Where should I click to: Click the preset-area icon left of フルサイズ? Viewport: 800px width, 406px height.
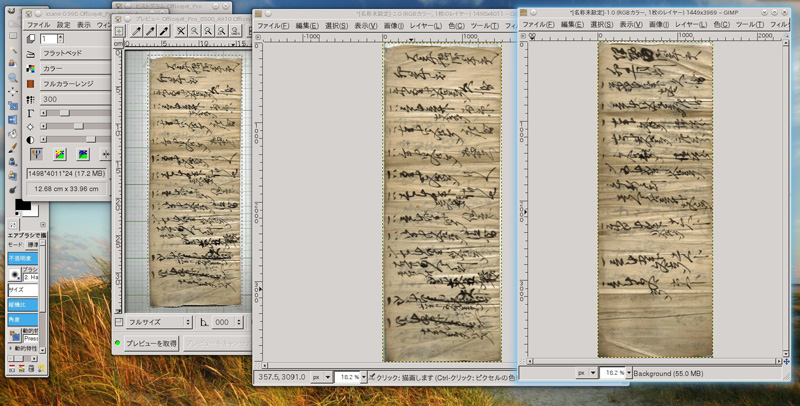coord(119,322)
